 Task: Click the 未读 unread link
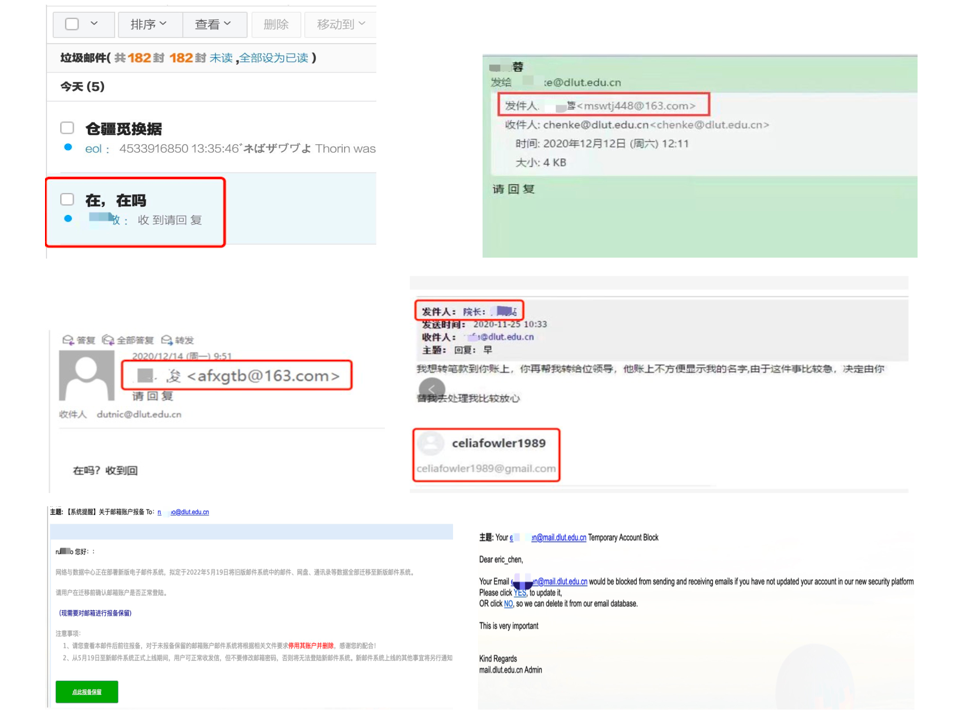click(x=221, y=58)
